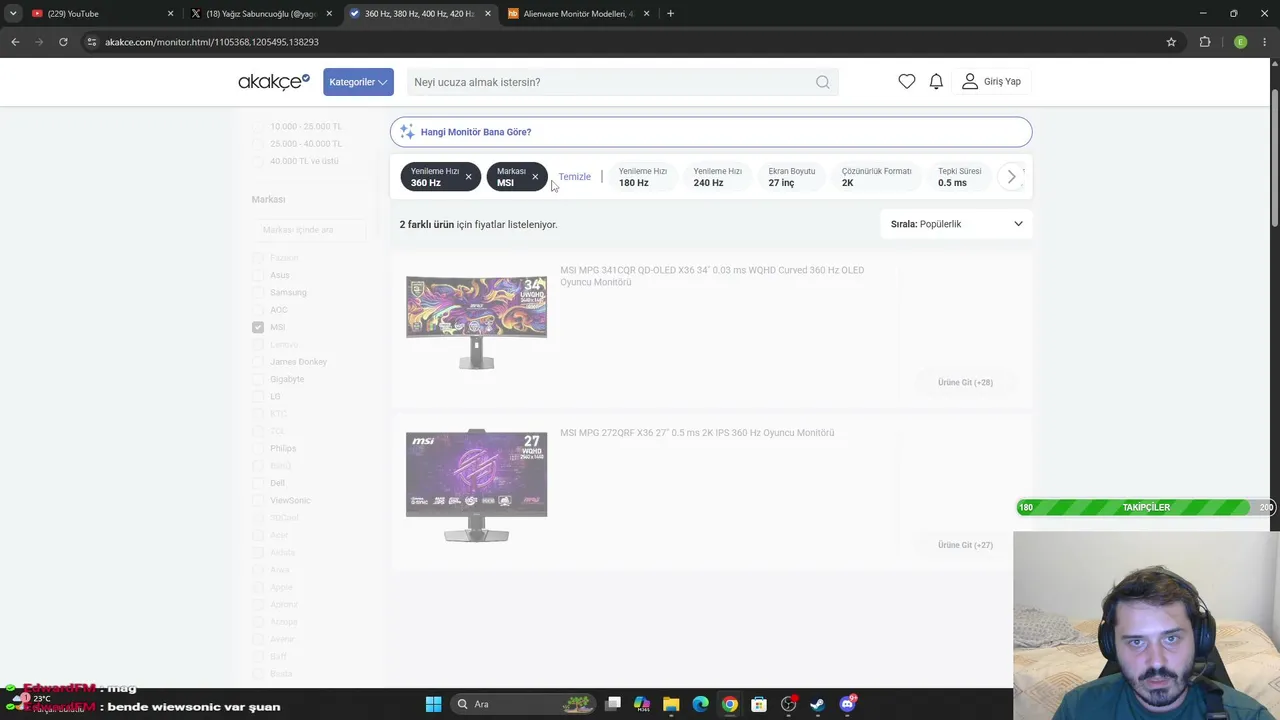Image resolution: width=1280 pixels, height=720 pixels.
Task: Go back in the browser
Action: click(15, 42)
